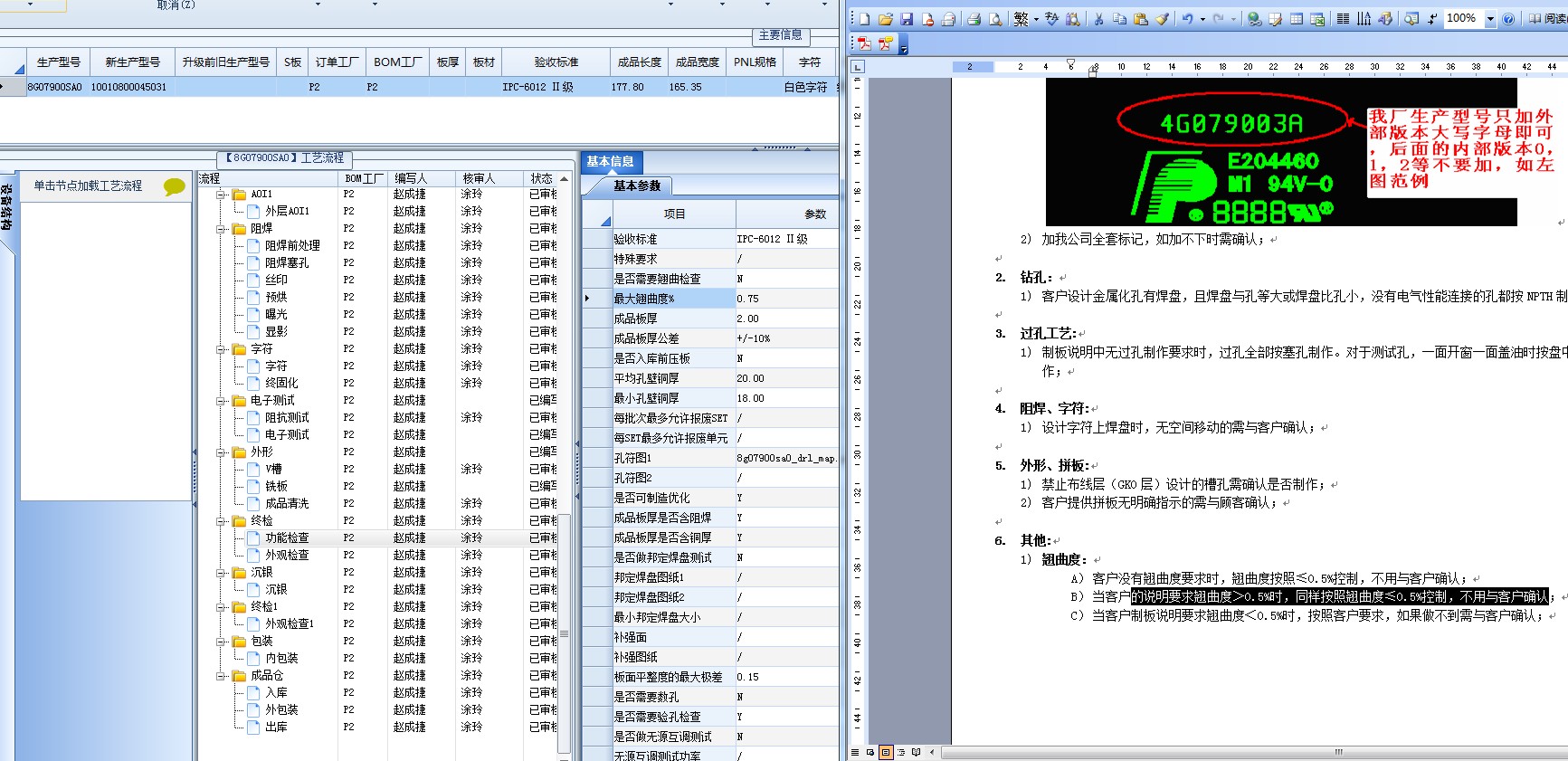The height and width of the screenshot is (761, 1568).
Task: Collapse the 字符 folder node
Action: pos(222,349)
